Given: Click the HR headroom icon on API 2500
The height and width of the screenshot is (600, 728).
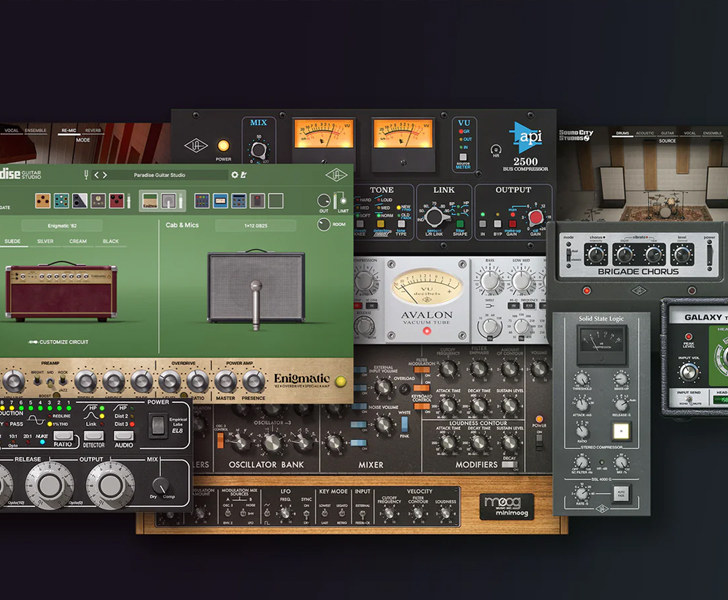Looking at the screenshot, I should coord(496,150).
